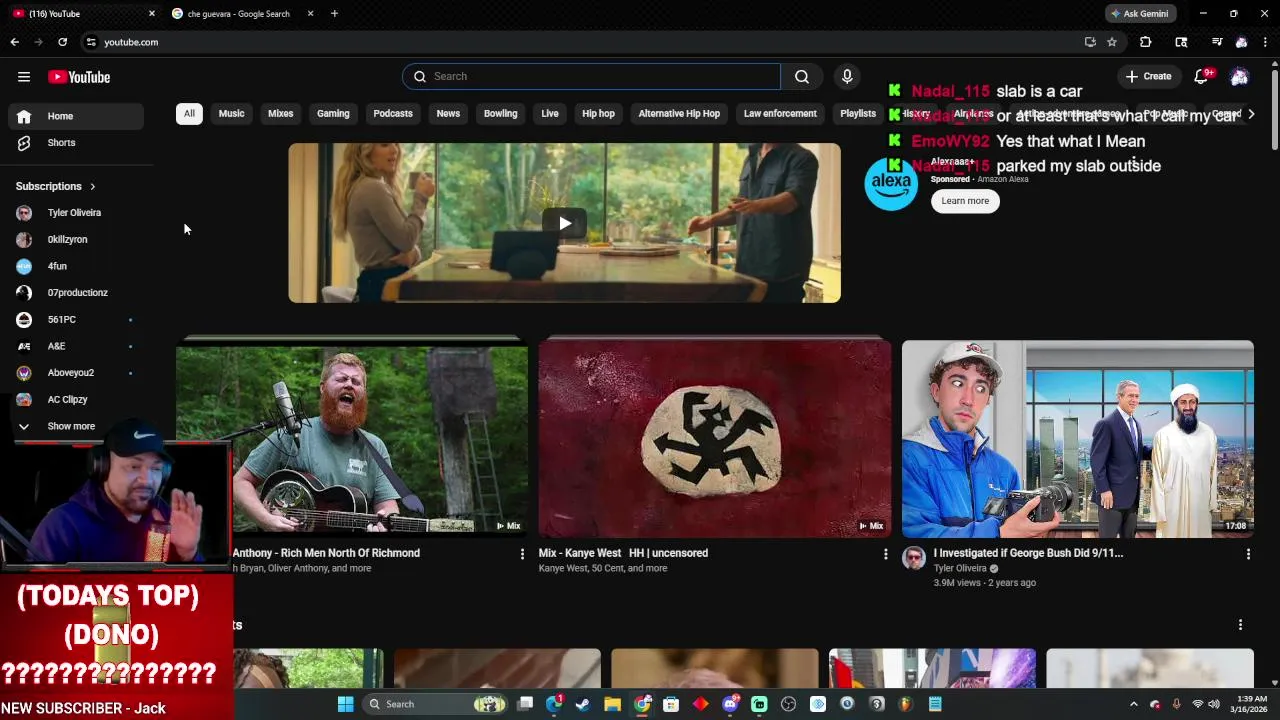Activate voice search microphone
The image size is (1280, 720).
(x=847, y=76)
